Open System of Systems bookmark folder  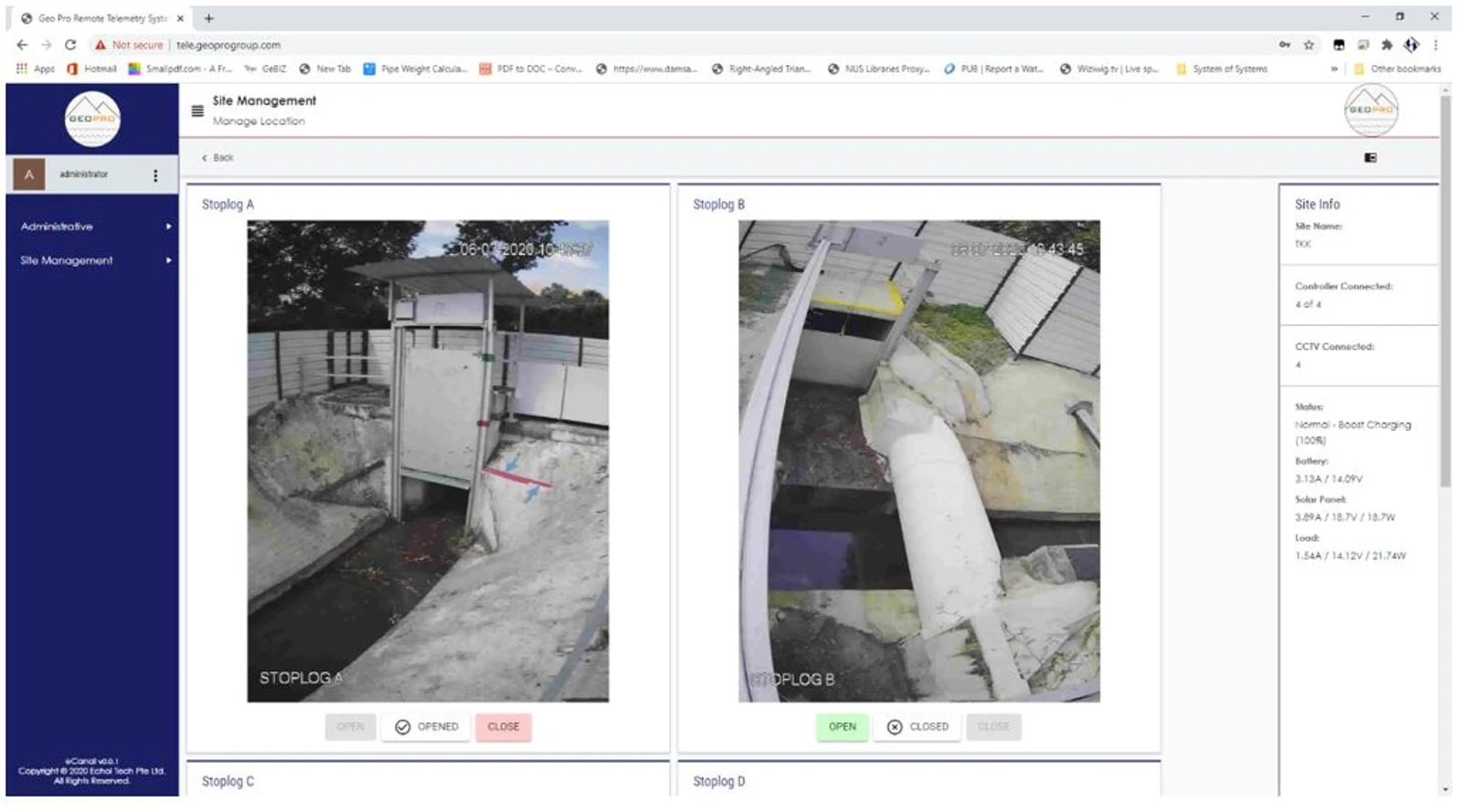tap(1222, 69)
